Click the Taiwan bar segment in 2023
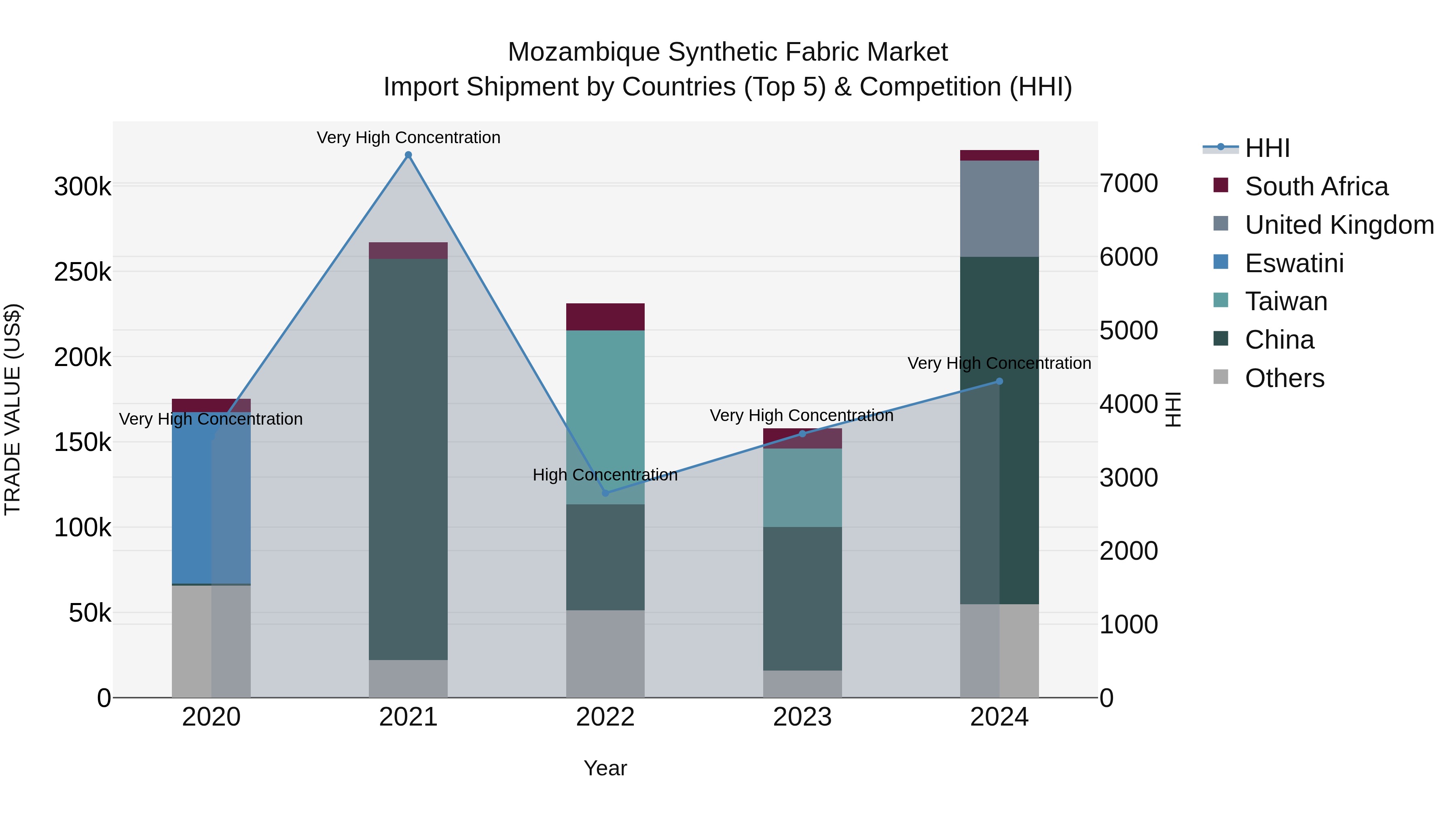The height and width of the screenshot is (819, 1456). point(802,488)
